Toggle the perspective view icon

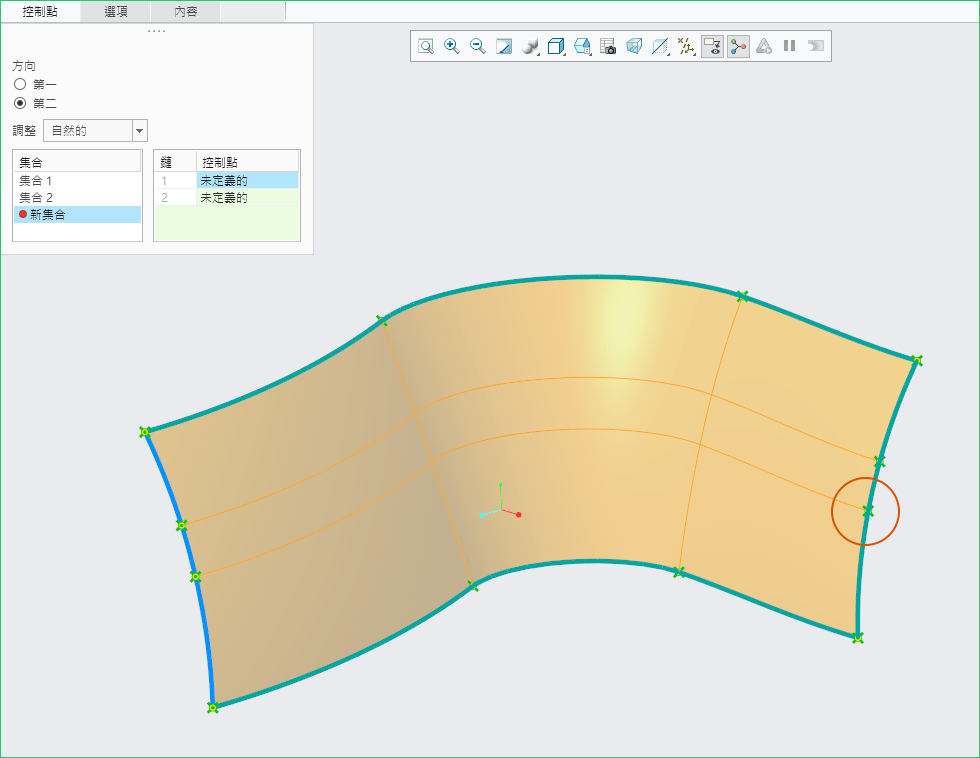tap(634, 46)
